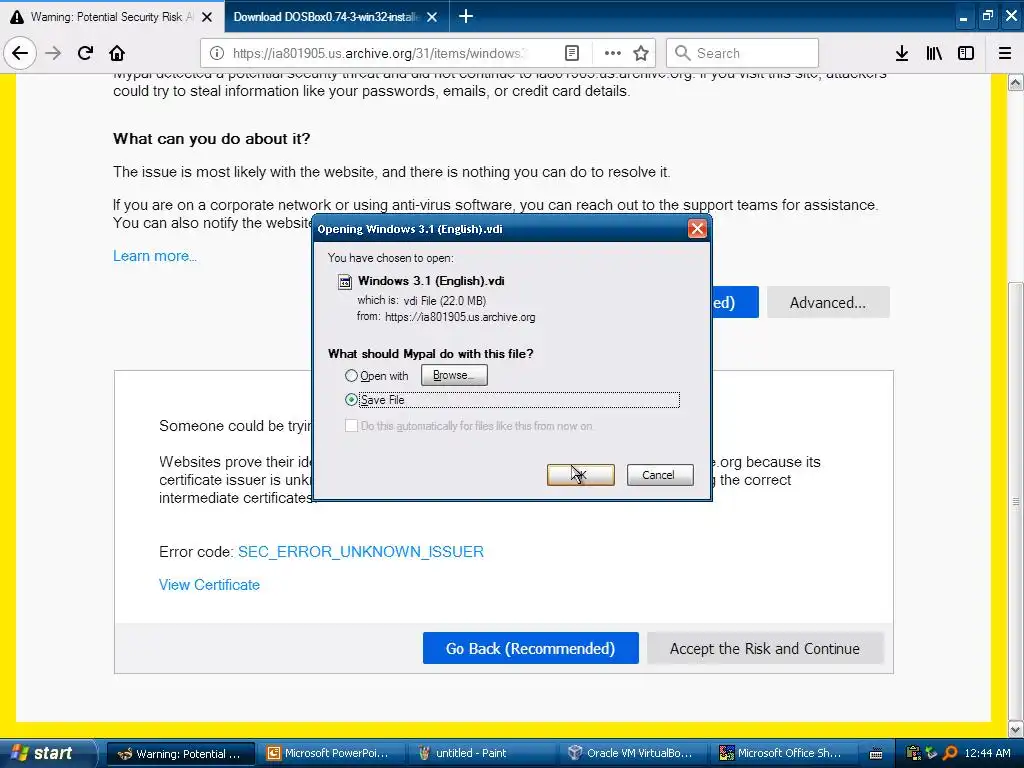Click the magnifier tray icon
Viewport: 1024px width, 768px height.
950,753
